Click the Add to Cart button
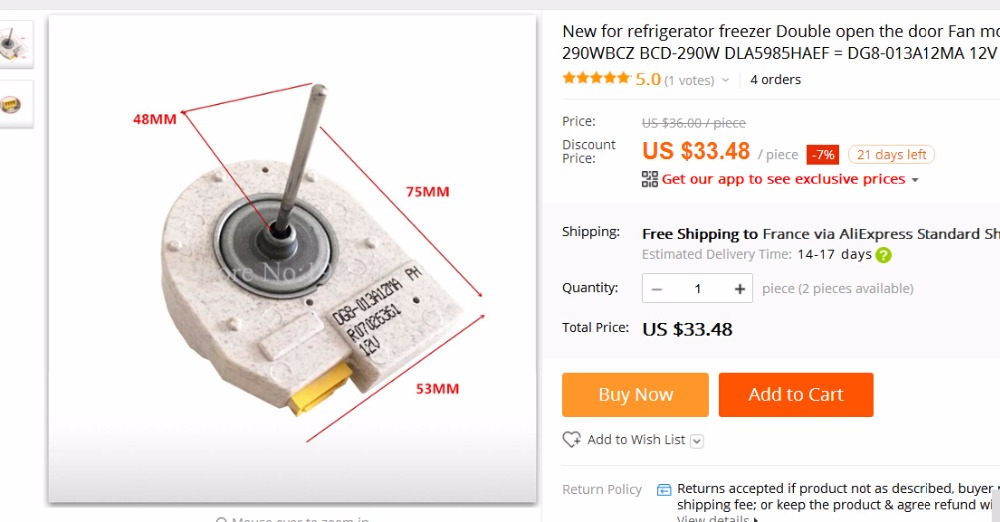Image resolution: width=1000 pixels, height=522 pixels. (796, 395)
